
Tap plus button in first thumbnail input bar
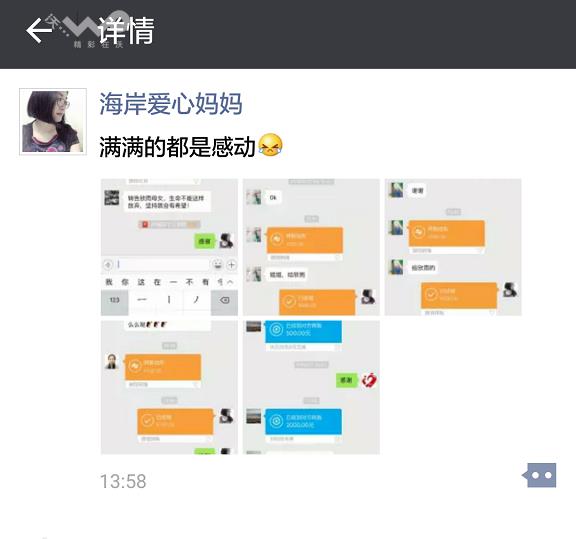coord(231,264)
